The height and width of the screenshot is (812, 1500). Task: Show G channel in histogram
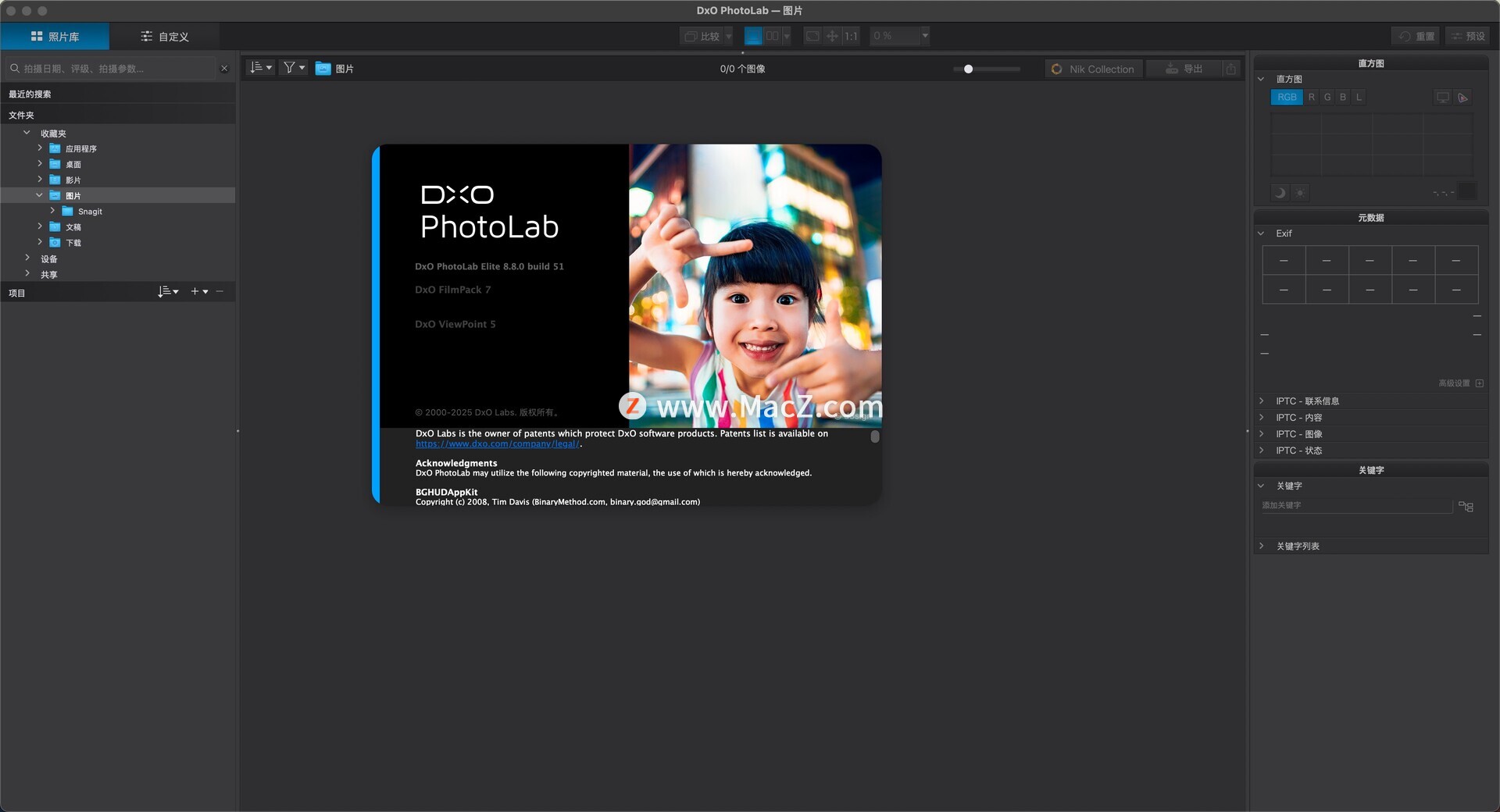(x=1327, y=98)
